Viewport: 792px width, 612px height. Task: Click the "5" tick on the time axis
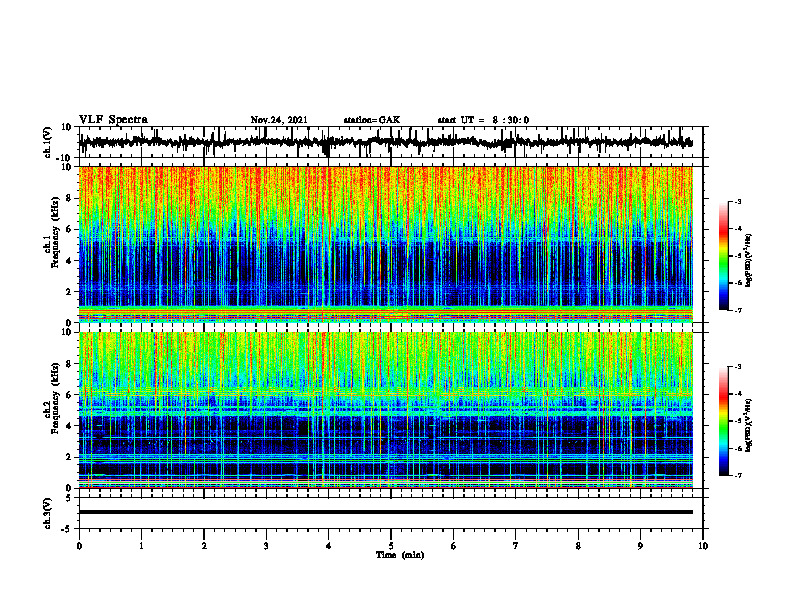(391, 546)
